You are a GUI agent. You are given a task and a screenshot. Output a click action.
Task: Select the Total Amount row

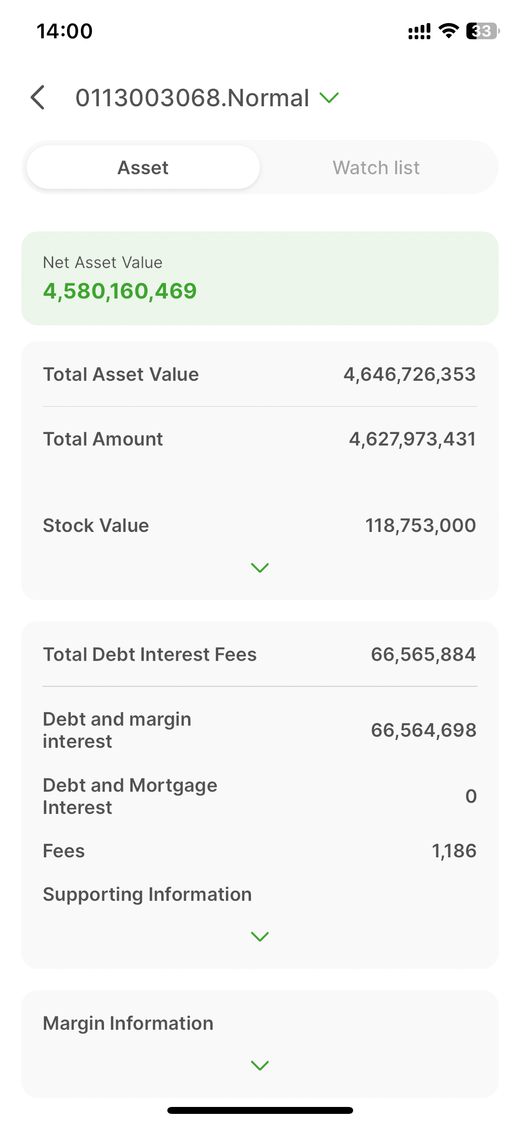click(x=260, y=439)
